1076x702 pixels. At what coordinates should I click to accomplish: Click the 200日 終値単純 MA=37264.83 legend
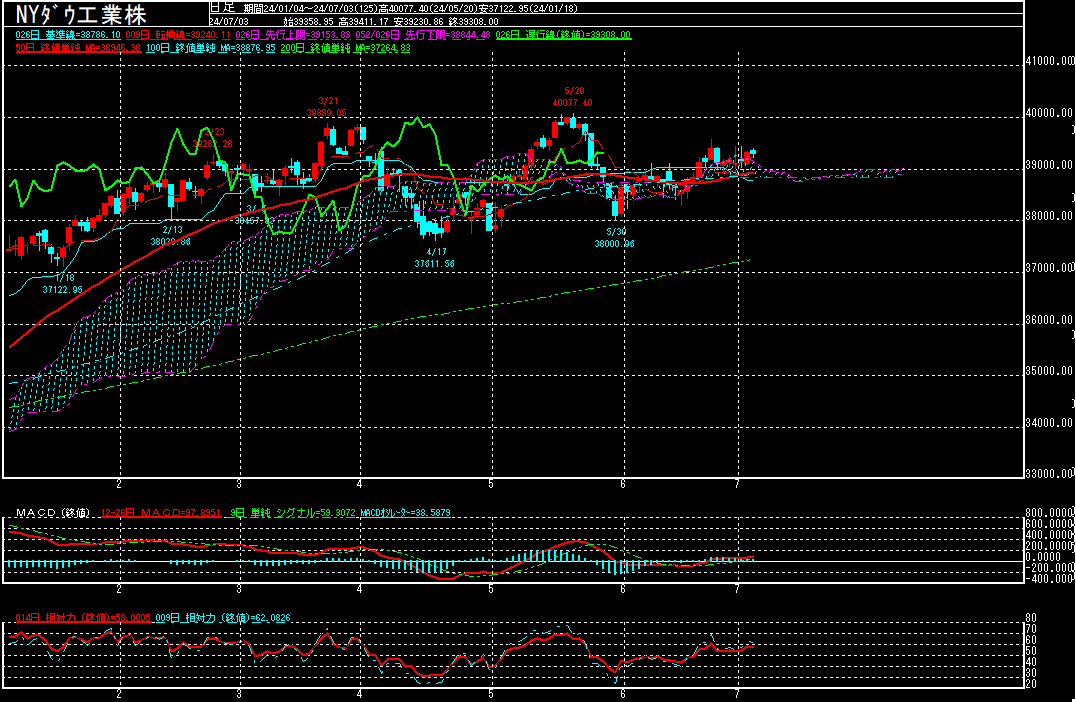[345, 48]
